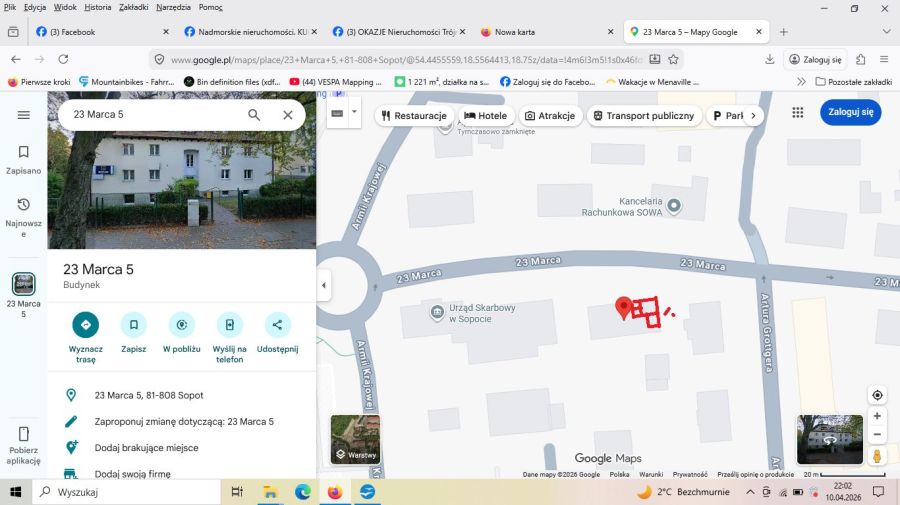Open Google apps grid

pos(798,112)
